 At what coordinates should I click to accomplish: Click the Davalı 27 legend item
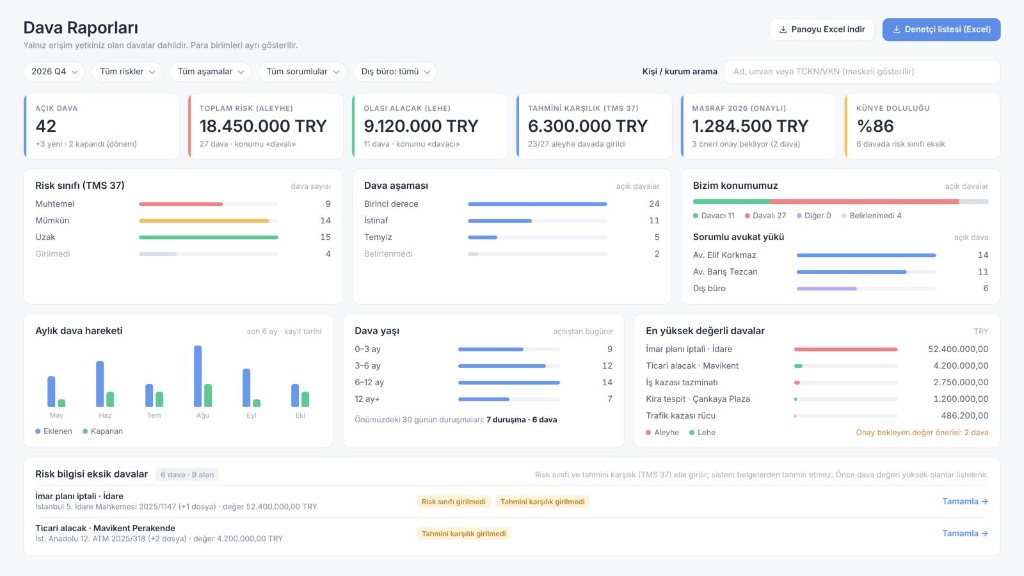(765, 216)
